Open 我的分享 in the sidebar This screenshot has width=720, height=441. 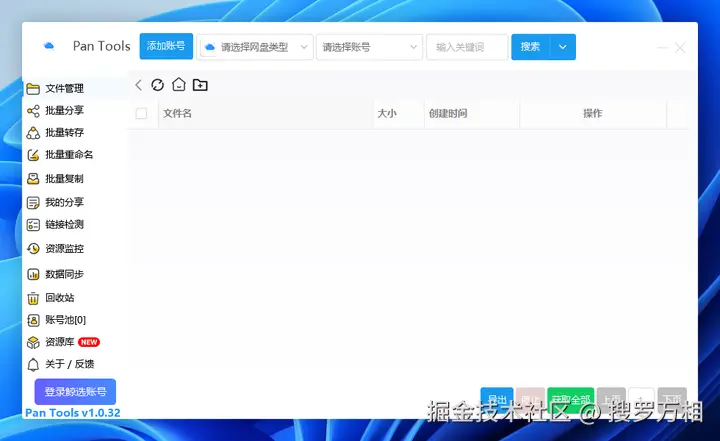(x=64, y=202)
